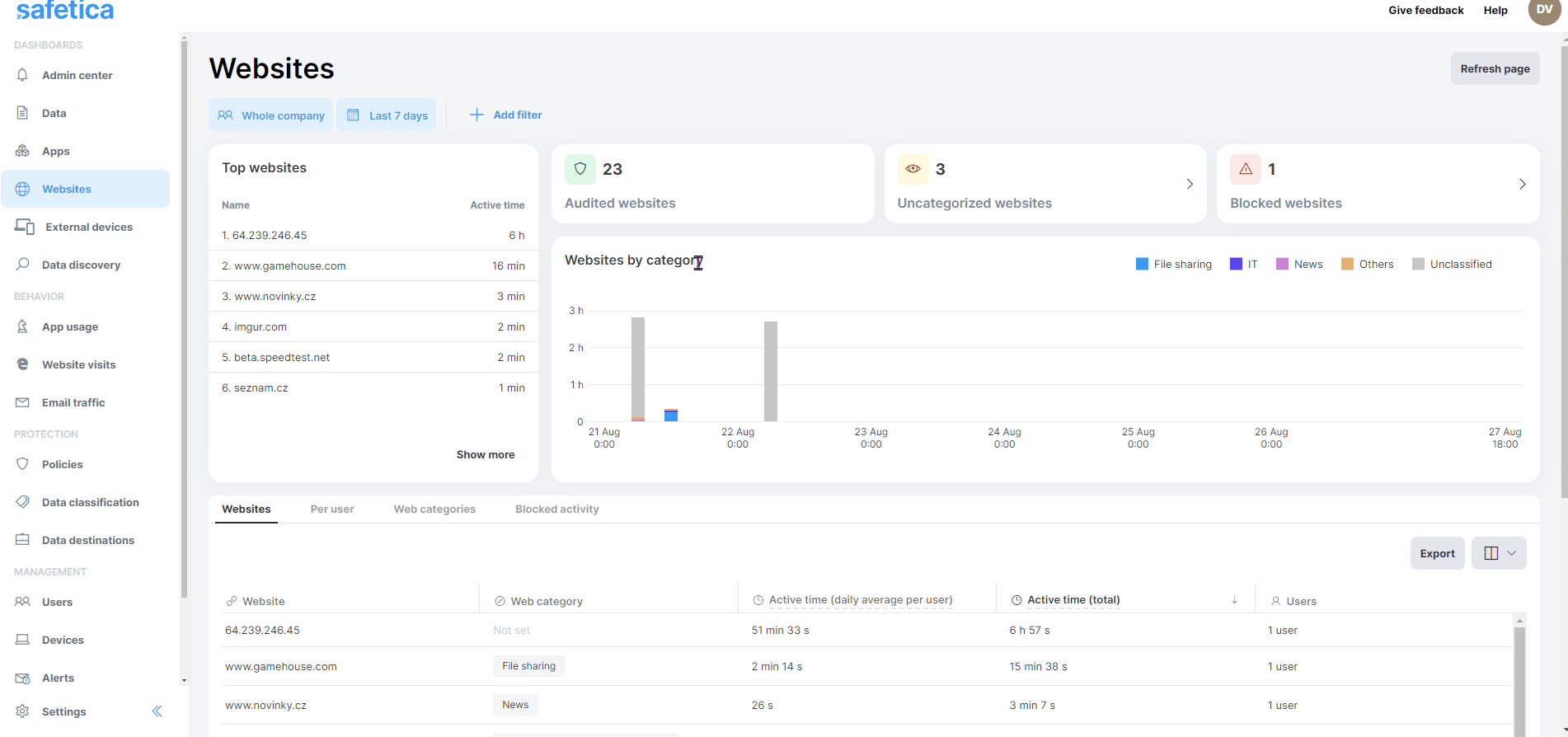Toggle File sharing legend in chart
The height and width of the screenshot is (737, 1568).
(x=1174, y=264)
